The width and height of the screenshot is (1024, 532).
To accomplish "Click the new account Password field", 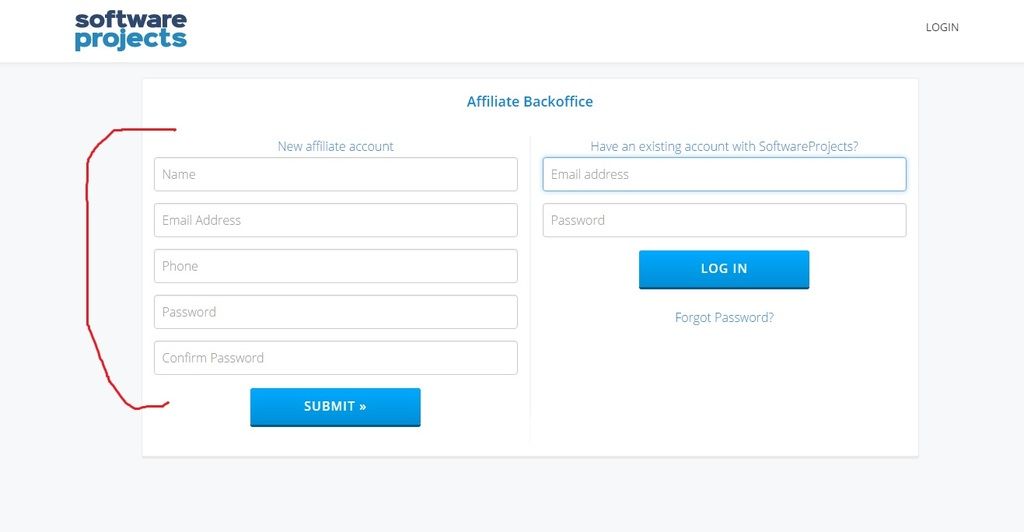I will pyautogui.click(x=336, y=312).
